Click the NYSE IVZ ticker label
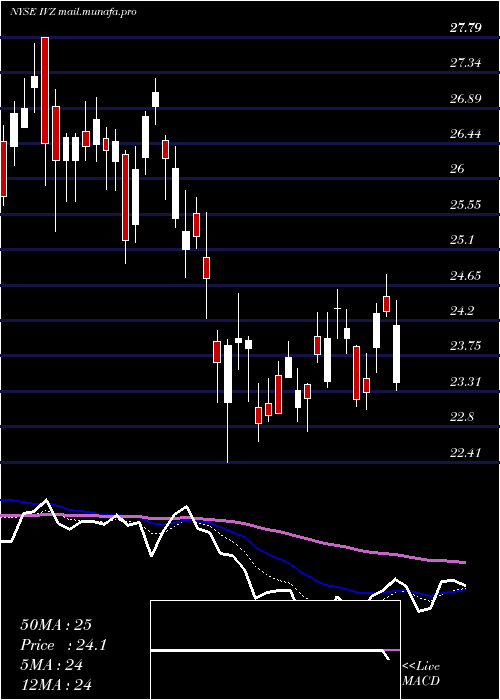The height and width of the screenshot is (700, 500). click(x=33, y=12)
